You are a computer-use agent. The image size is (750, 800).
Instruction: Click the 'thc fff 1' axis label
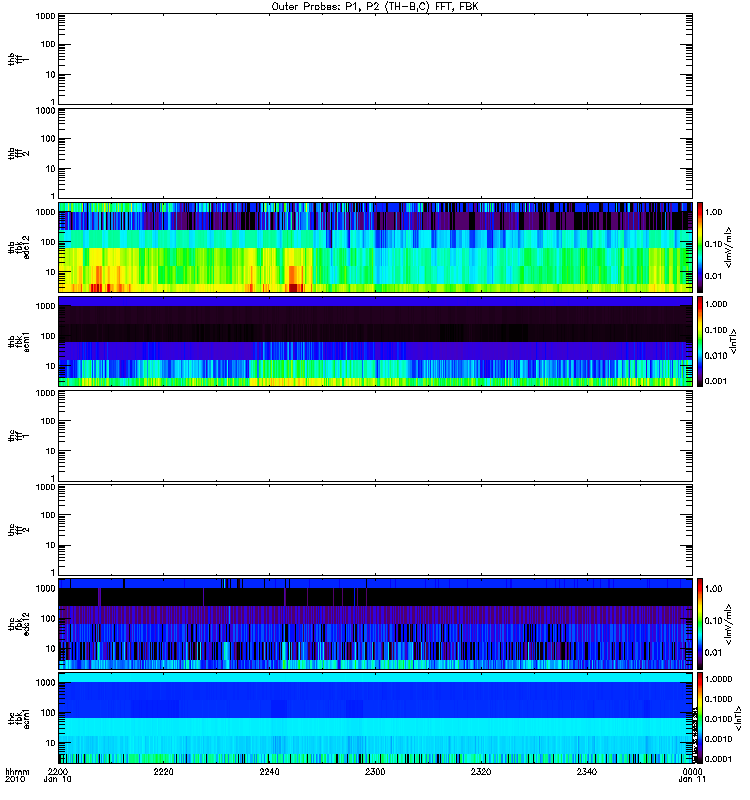coord(18,436)
